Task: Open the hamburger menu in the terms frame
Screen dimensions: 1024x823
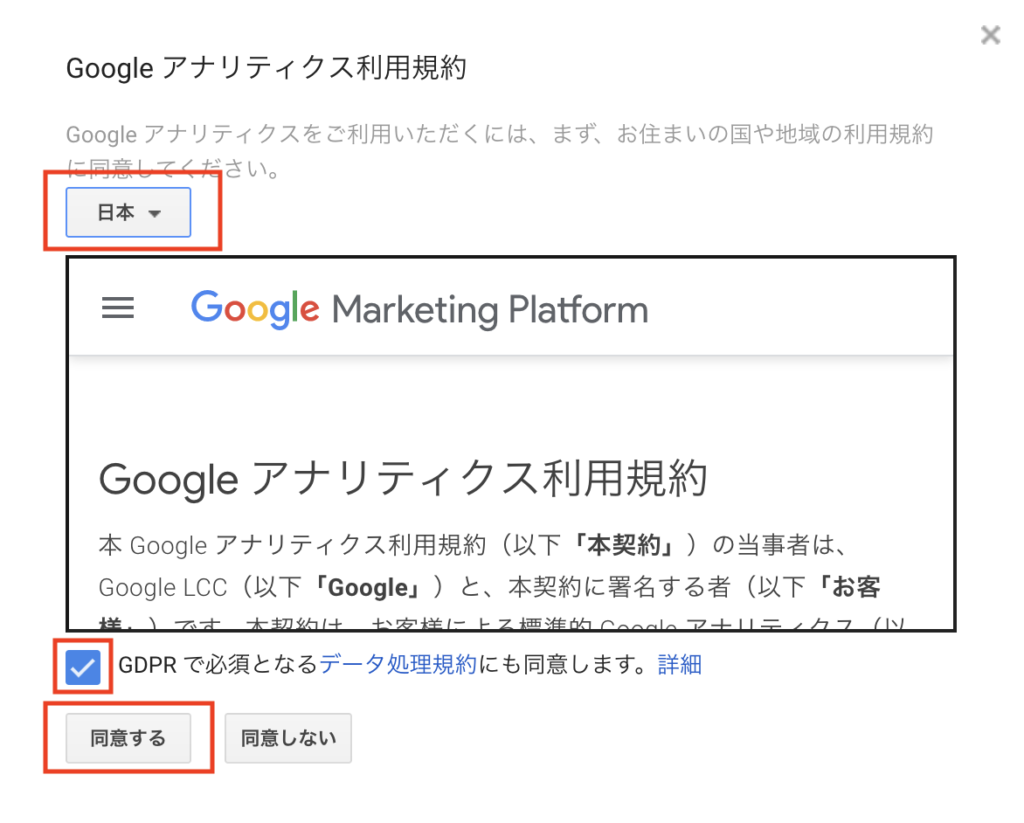Action: [118, 308]
